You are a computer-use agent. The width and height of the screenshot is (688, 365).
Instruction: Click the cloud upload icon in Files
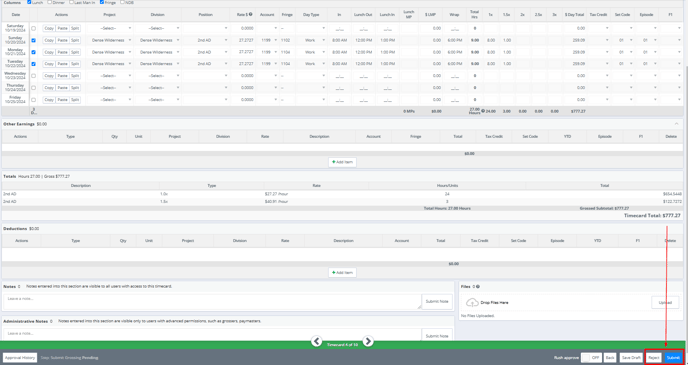tap(472, 302)
